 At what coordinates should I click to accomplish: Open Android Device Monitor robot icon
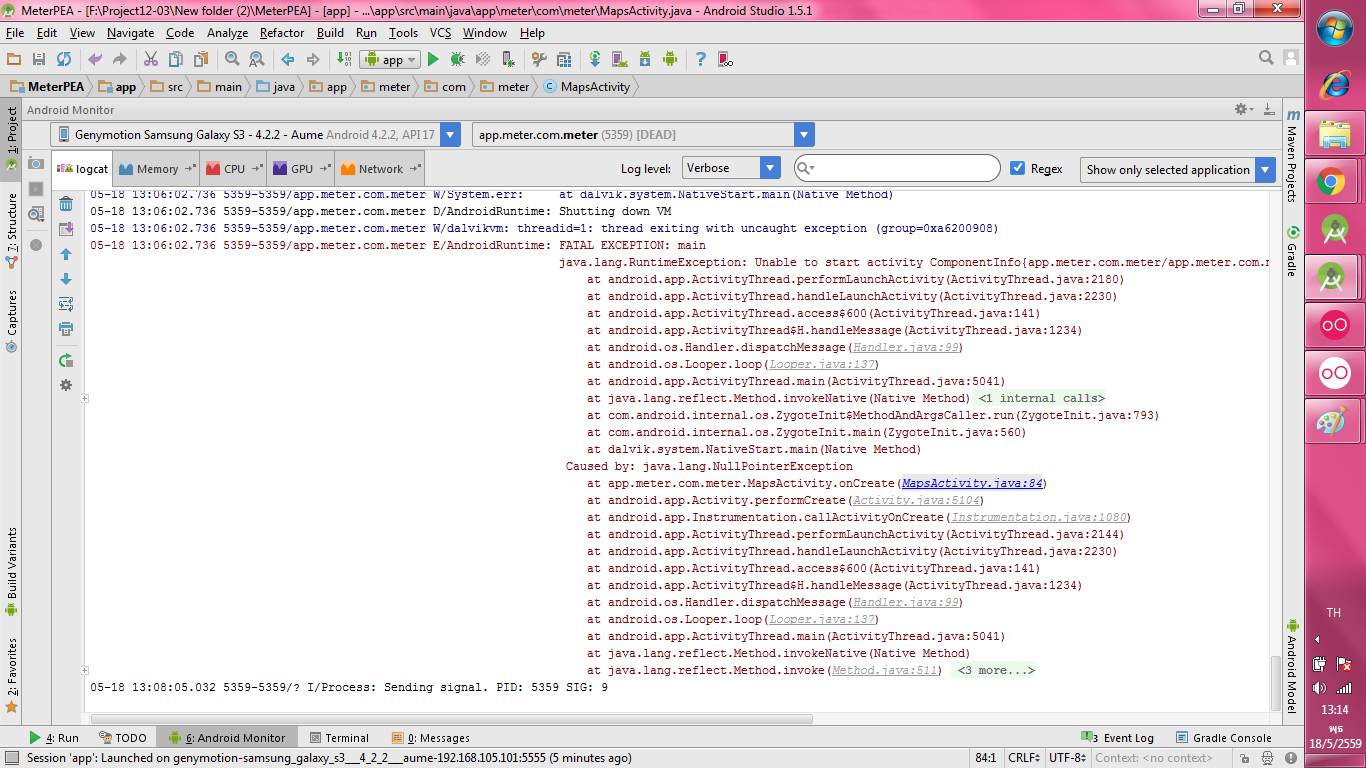(670, 60)
